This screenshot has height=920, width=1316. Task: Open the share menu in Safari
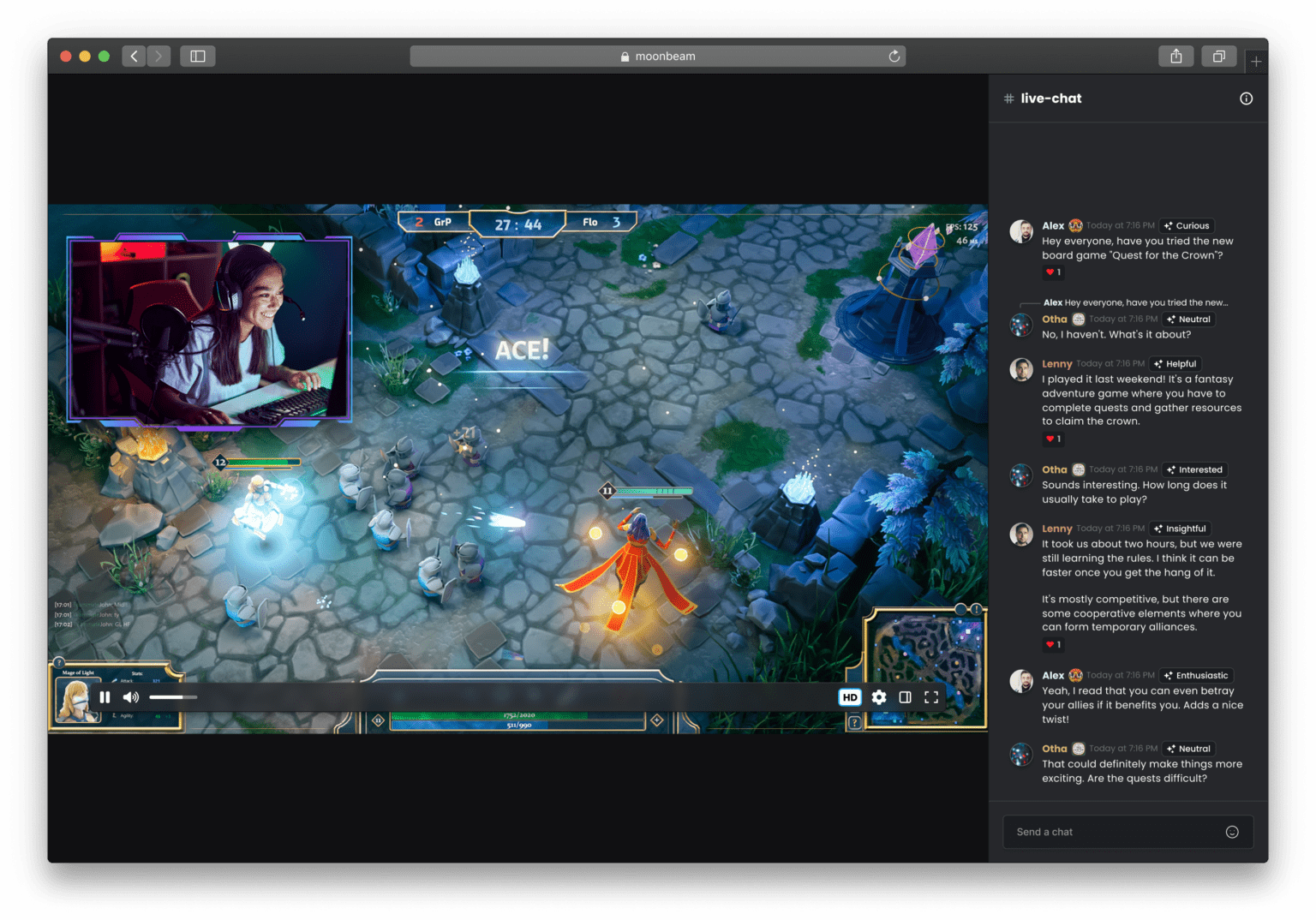(x=1175, y=56)
